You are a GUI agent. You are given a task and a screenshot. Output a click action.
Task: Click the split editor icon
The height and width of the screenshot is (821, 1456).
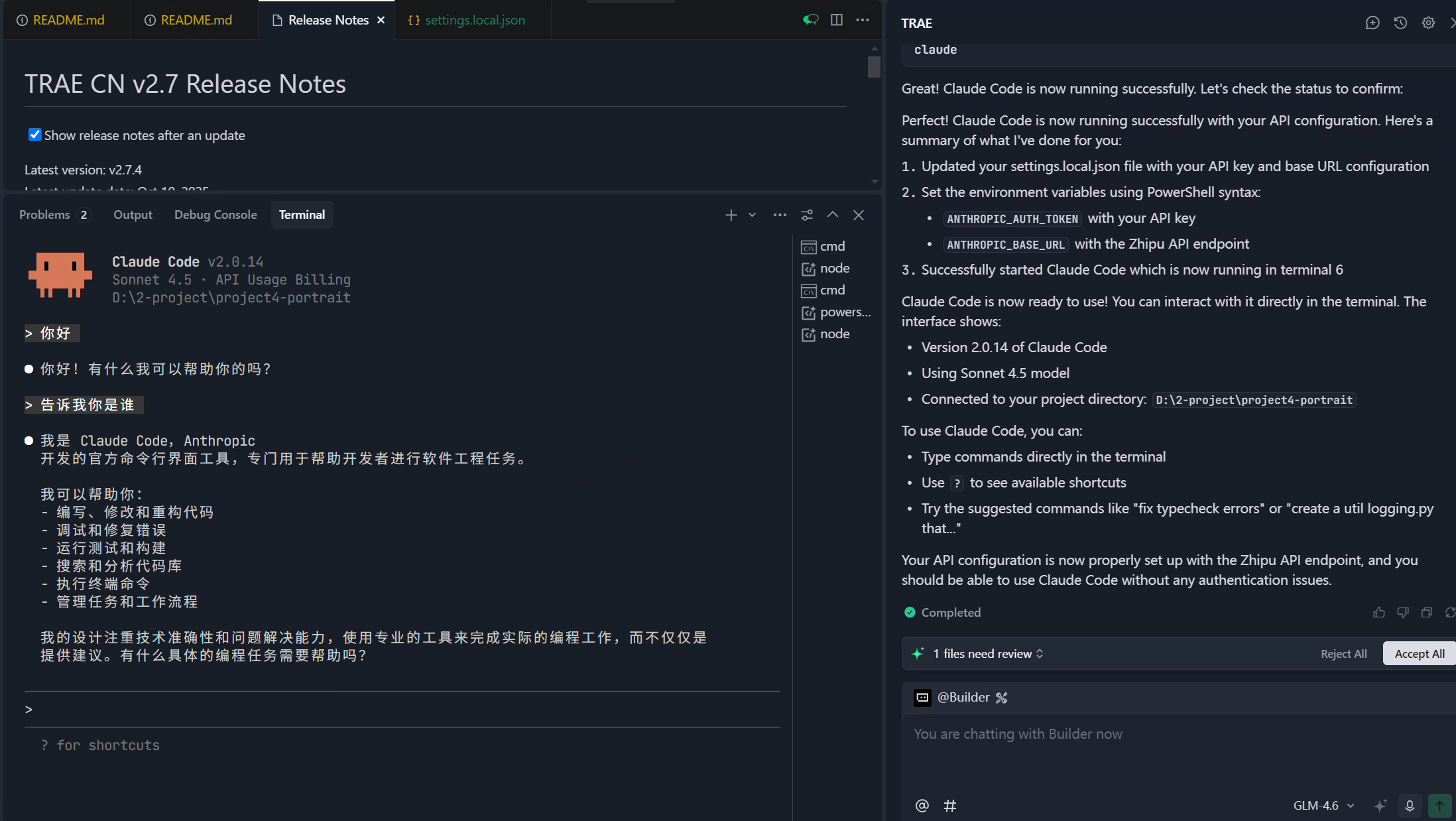point(837,20)
